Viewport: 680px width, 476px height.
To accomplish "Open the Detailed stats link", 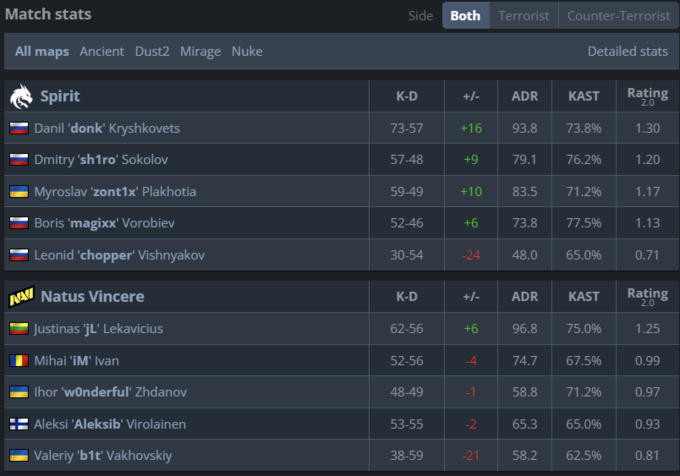I will click(x=627, y=51).
